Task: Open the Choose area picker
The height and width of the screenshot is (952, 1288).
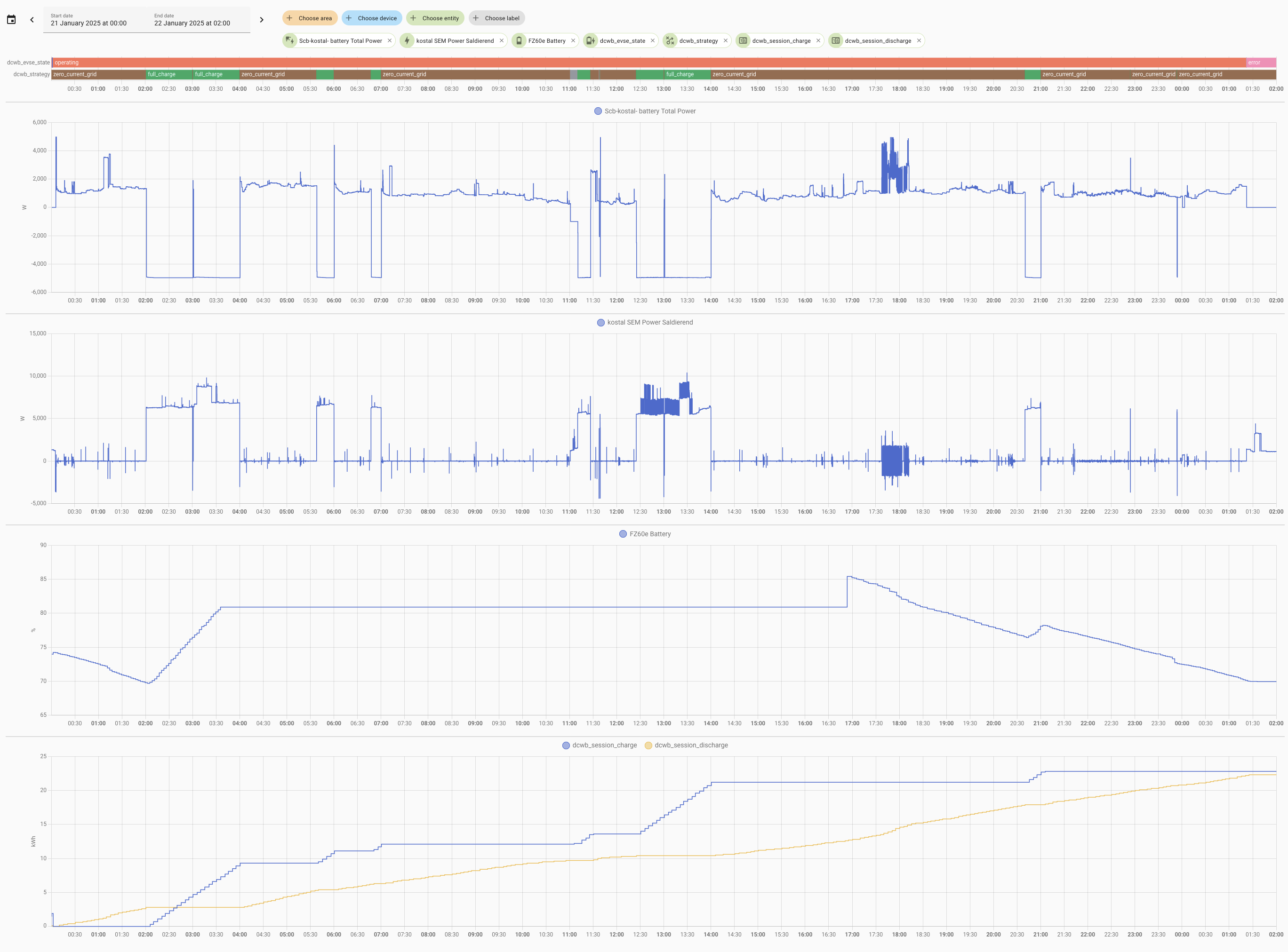Action: point(310,18)
